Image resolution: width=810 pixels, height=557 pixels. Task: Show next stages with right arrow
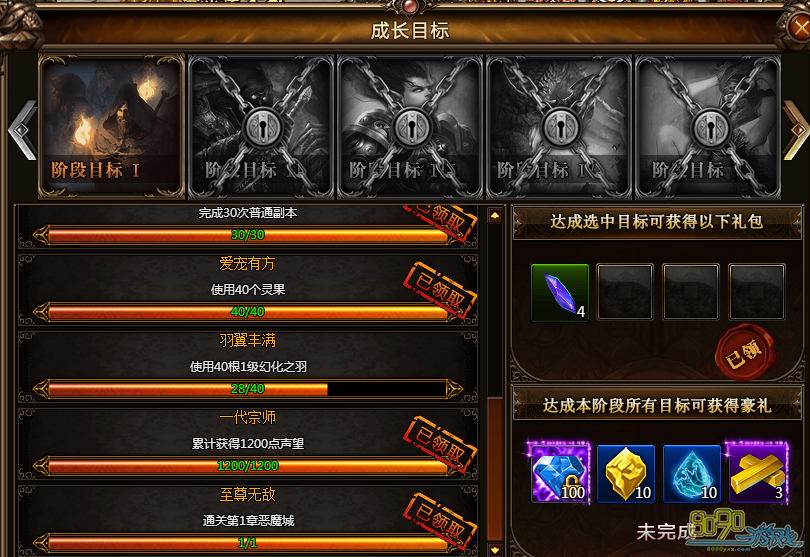tap(796, 130)
